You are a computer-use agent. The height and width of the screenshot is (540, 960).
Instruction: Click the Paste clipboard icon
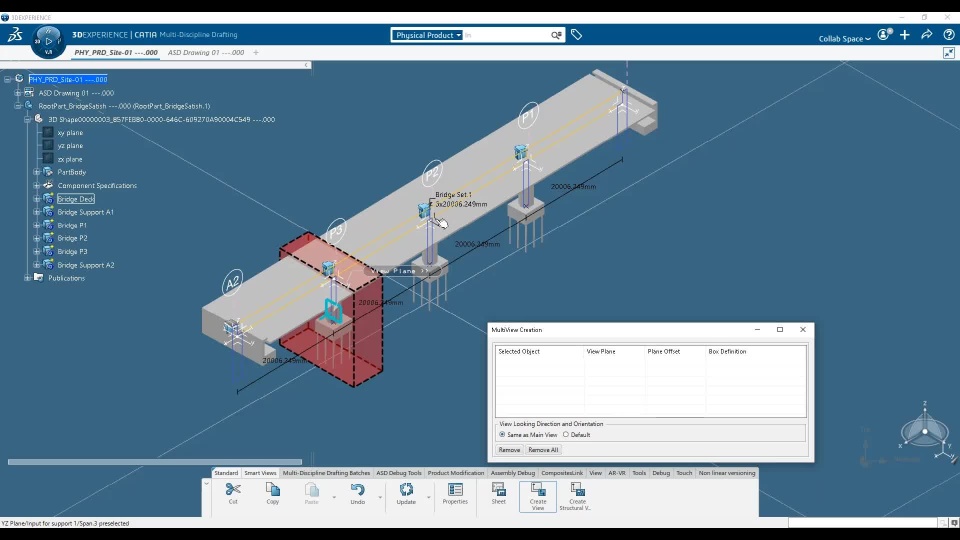(x=312, y=489)
